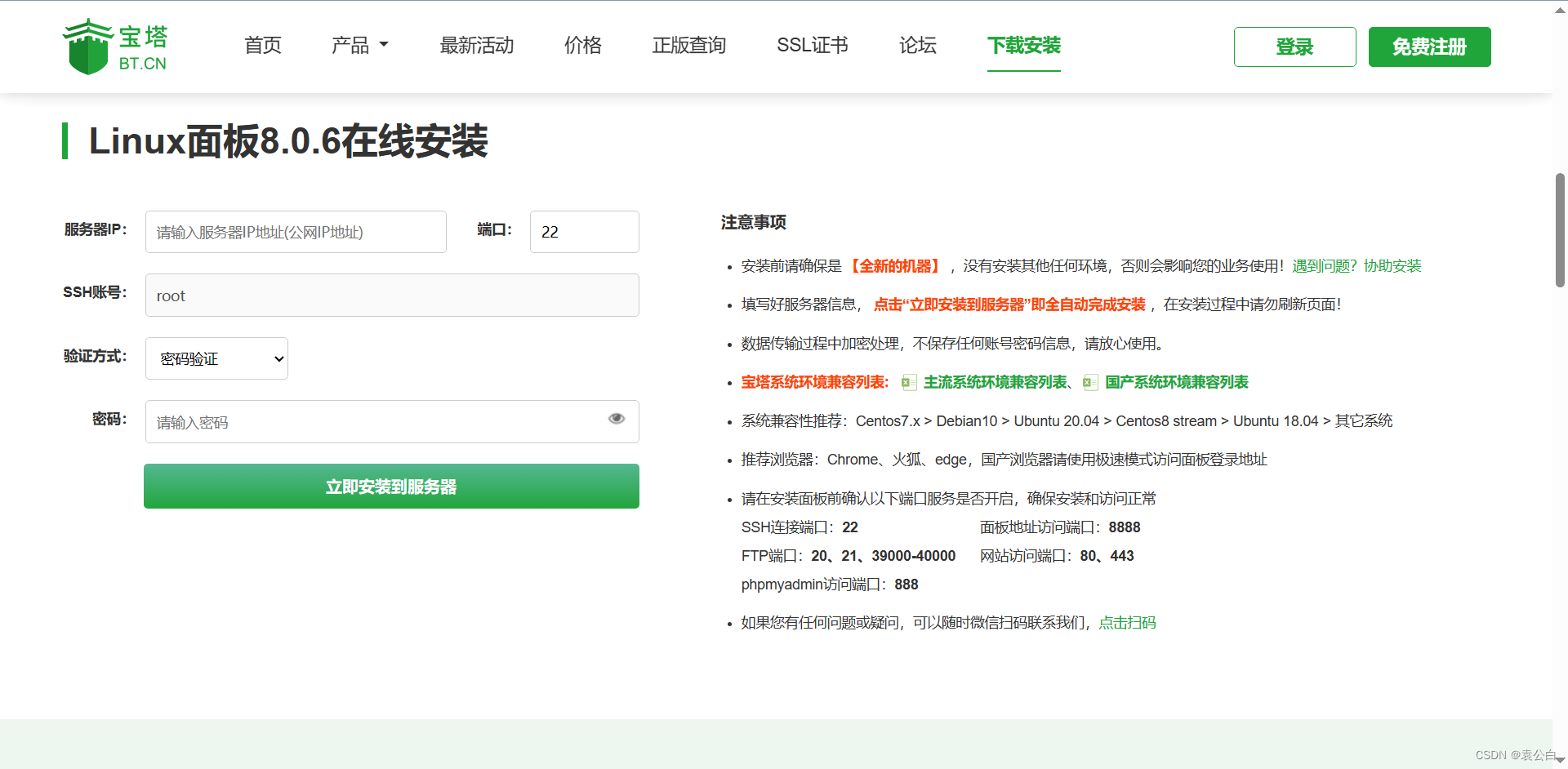Click phpmyadmin访问端口: 888 text

click(x=830, y=585)
